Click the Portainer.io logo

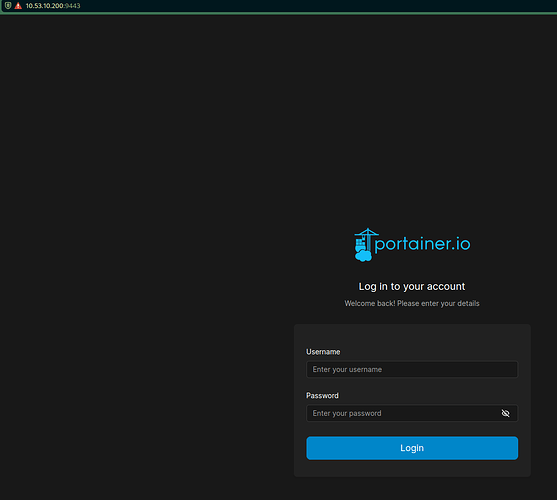[x=412, y=245]
